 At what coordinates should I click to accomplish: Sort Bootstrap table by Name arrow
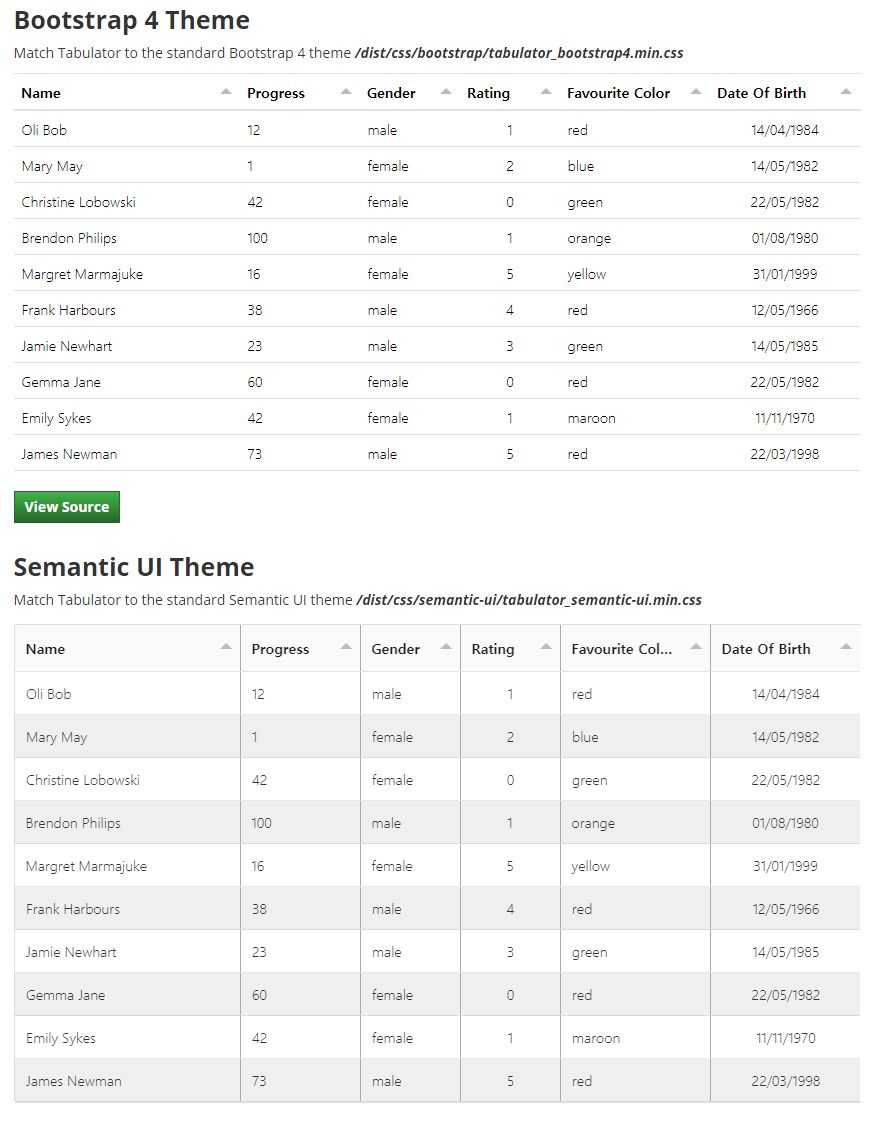tap(226, 92)
